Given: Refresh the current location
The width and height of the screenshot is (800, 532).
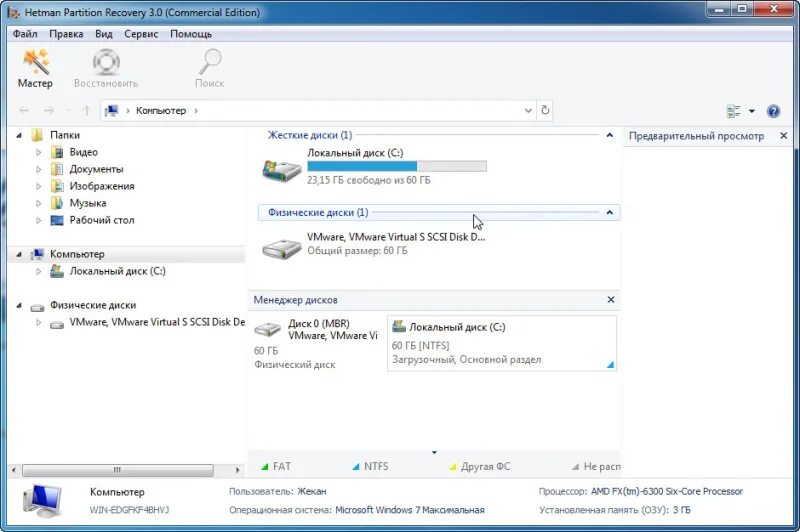Looking at the screenshot, I should tap(545, 110).
